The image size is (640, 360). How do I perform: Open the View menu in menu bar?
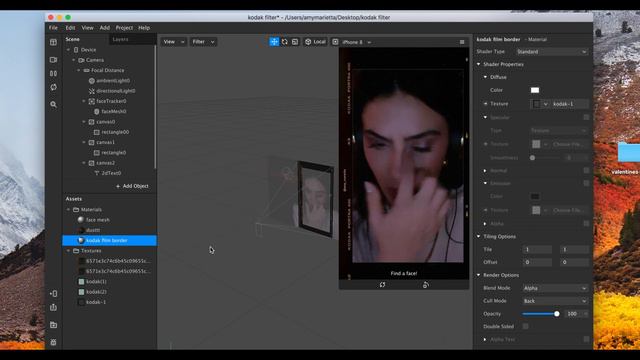coord(87,28)
